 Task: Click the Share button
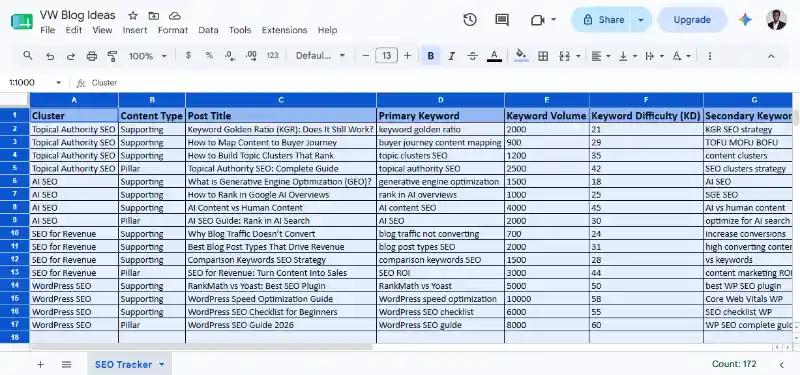tap(602, 20)
